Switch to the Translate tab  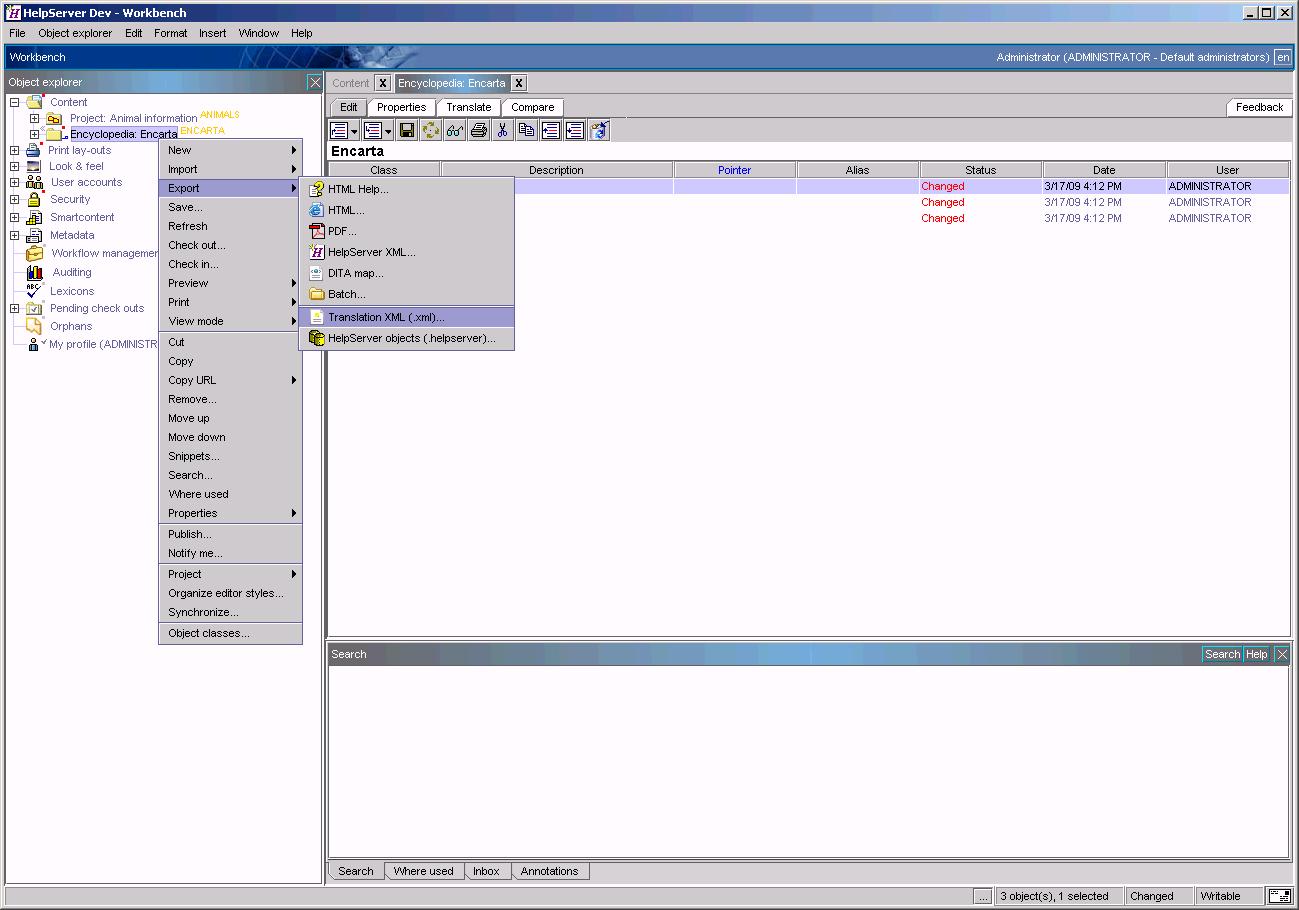[469, 107]
